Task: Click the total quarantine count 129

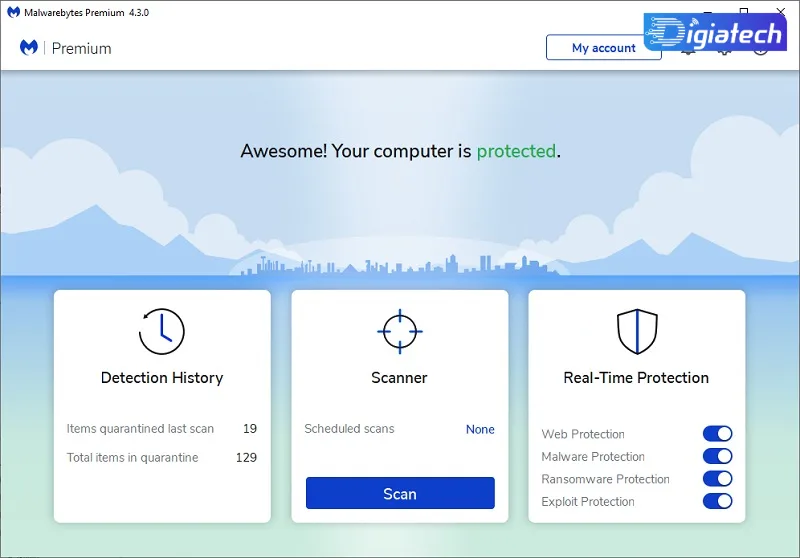Action: [x=246, y=458]
